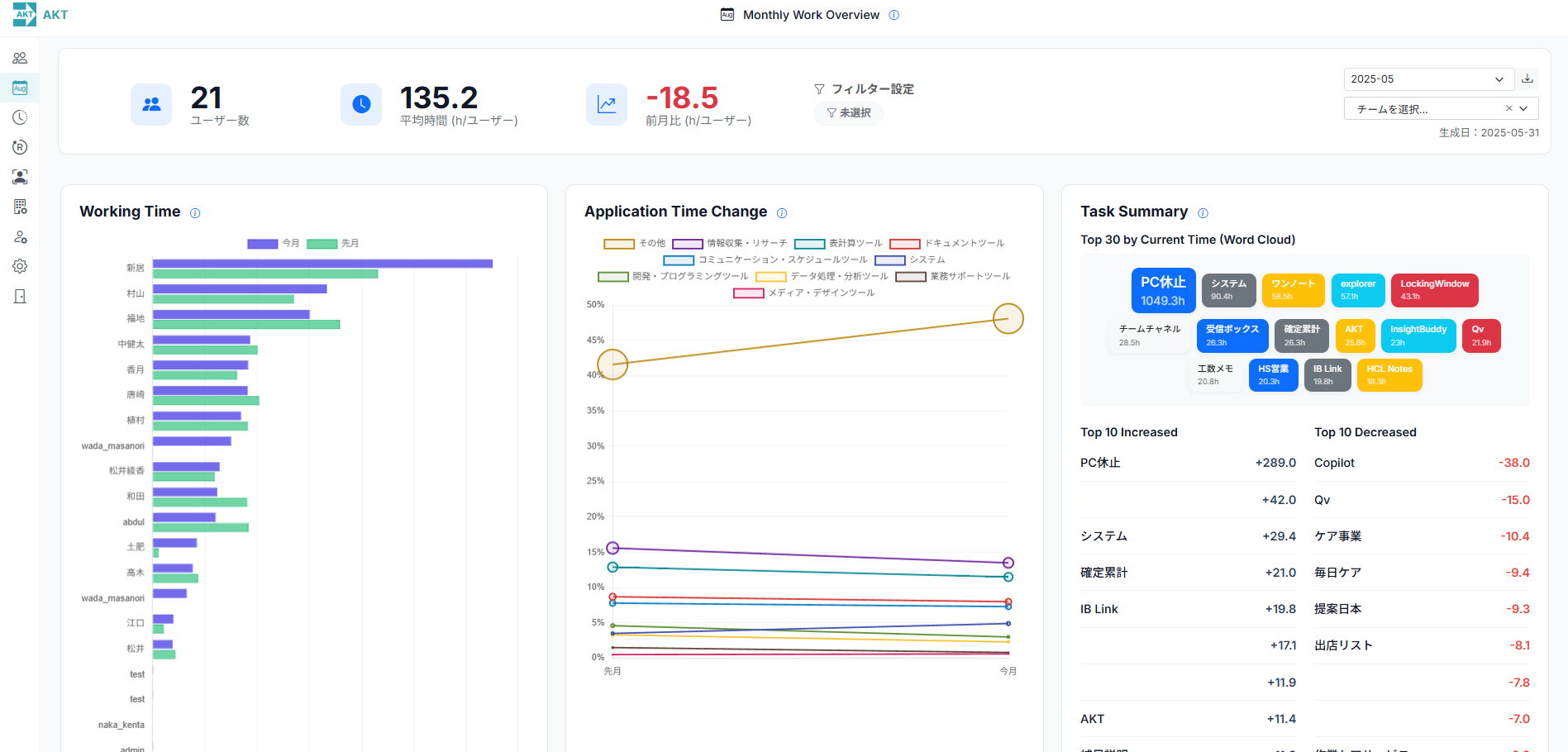This screenshot has width=1568, height=752.
Task: Open the building settings sidebar icon
Action: click(20, 207)
